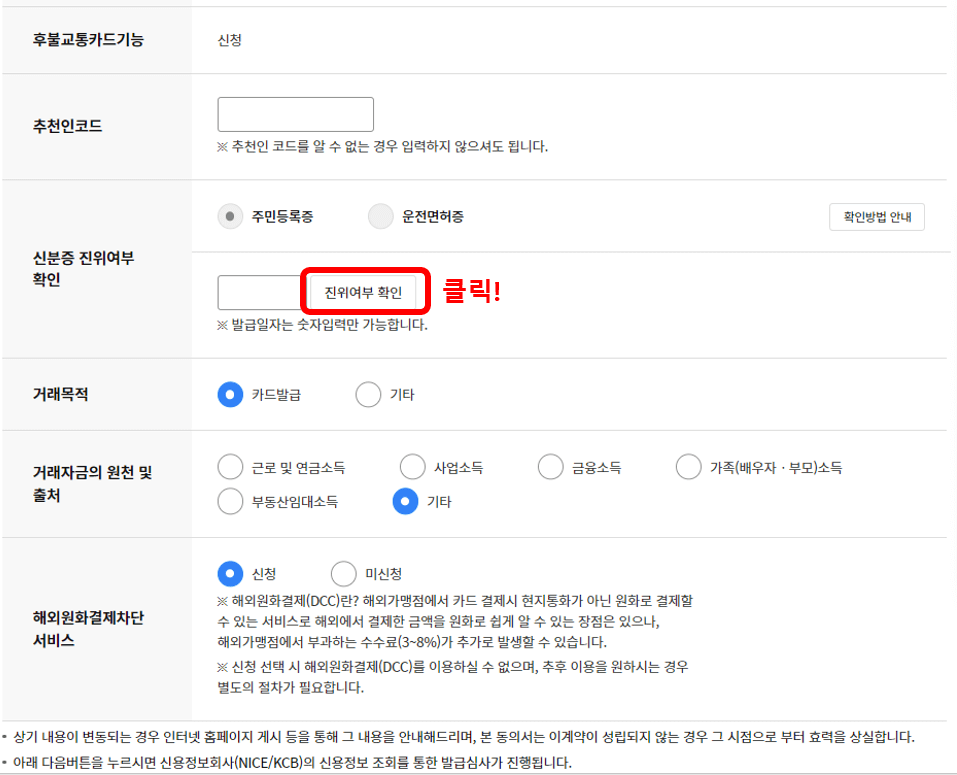
Task: Choose 가족(배우자·부모)소득 as fund source
Action: point(687,466)
